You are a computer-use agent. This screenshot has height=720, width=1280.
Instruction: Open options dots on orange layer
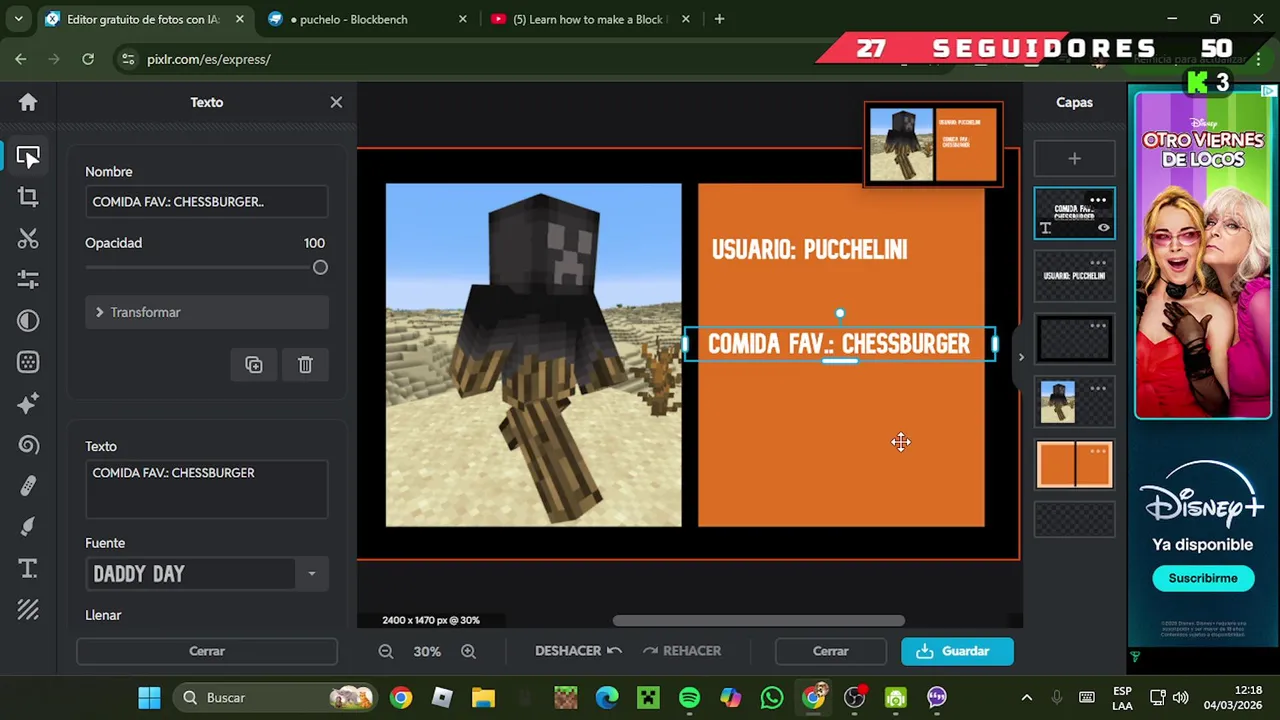1098,451
